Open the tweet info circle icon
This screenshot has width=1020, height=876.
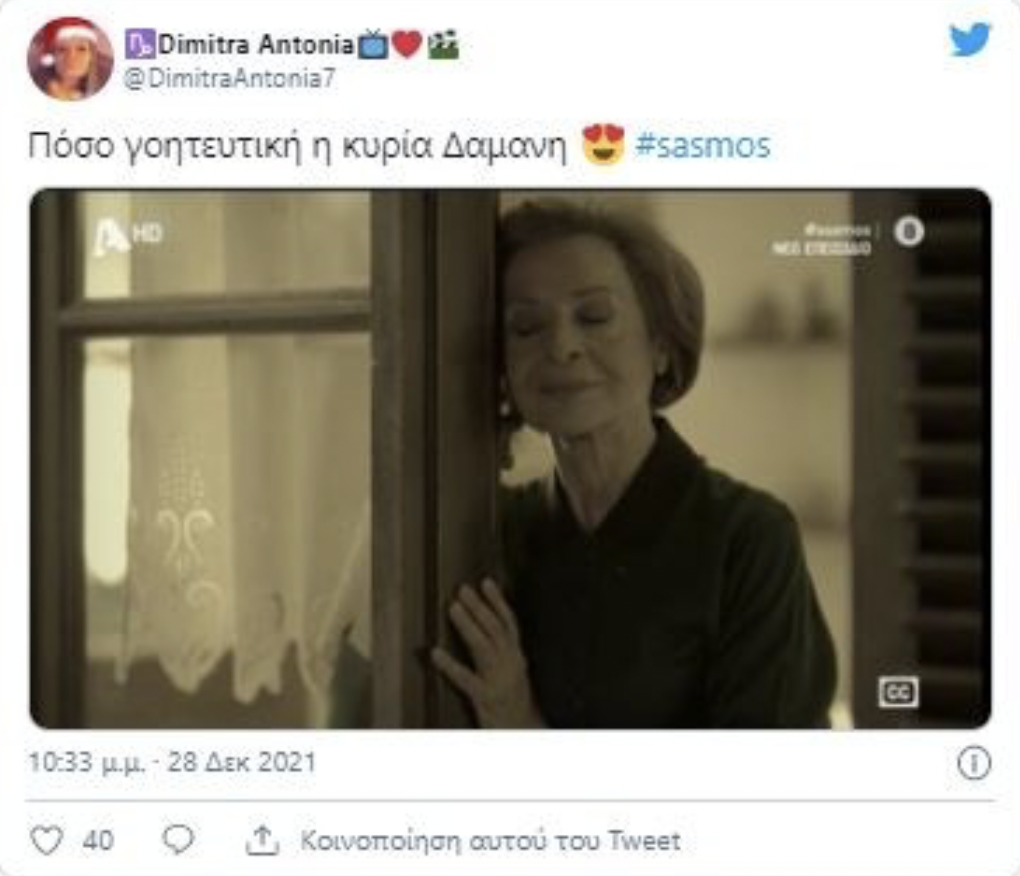pos(974,763)
